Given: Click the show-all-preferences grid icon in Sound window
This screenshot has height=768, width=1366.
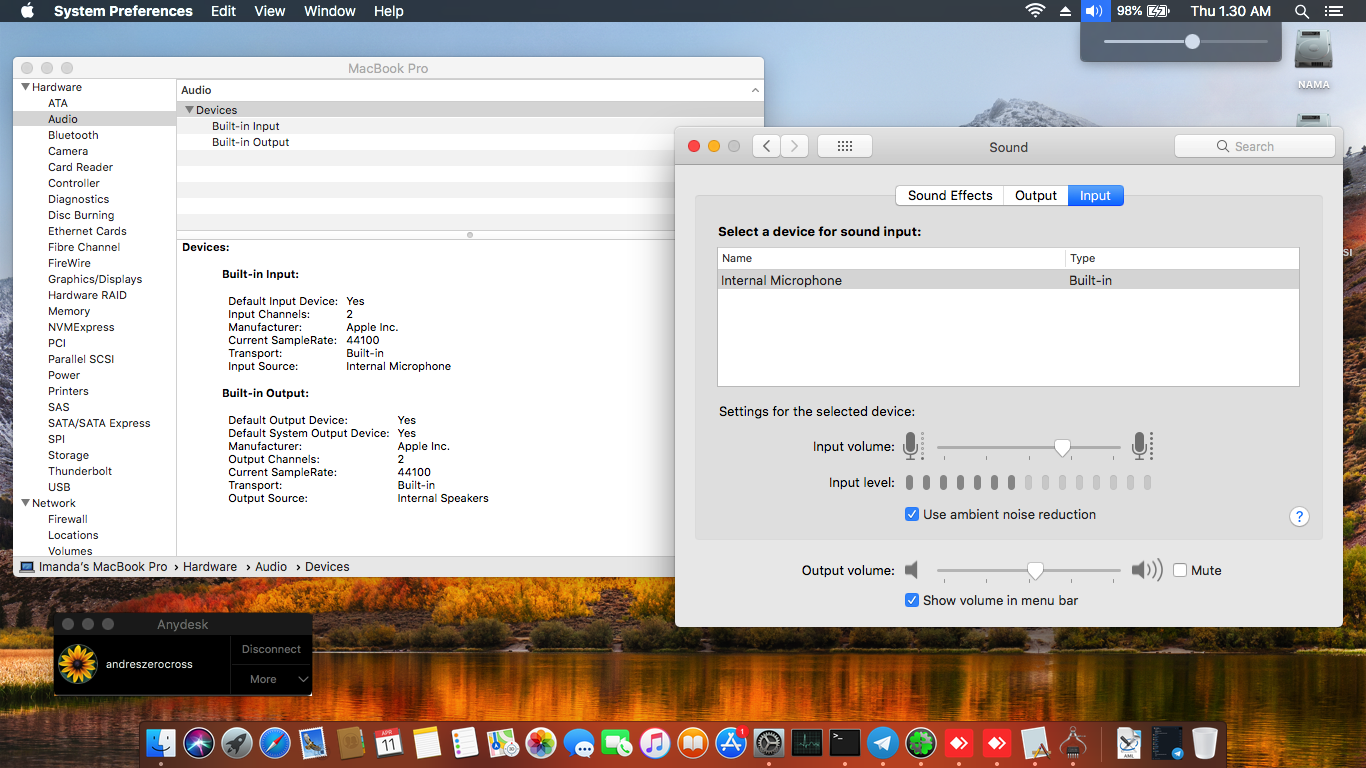Looking at the screenshot, I should (844, 145).
